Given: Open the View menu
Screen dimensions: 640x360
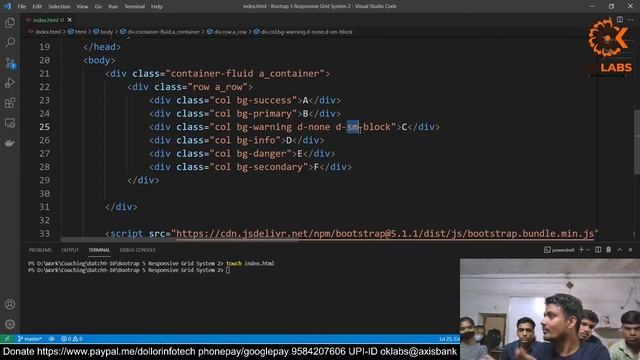Looking at the screenshot, I should (82, 7).
